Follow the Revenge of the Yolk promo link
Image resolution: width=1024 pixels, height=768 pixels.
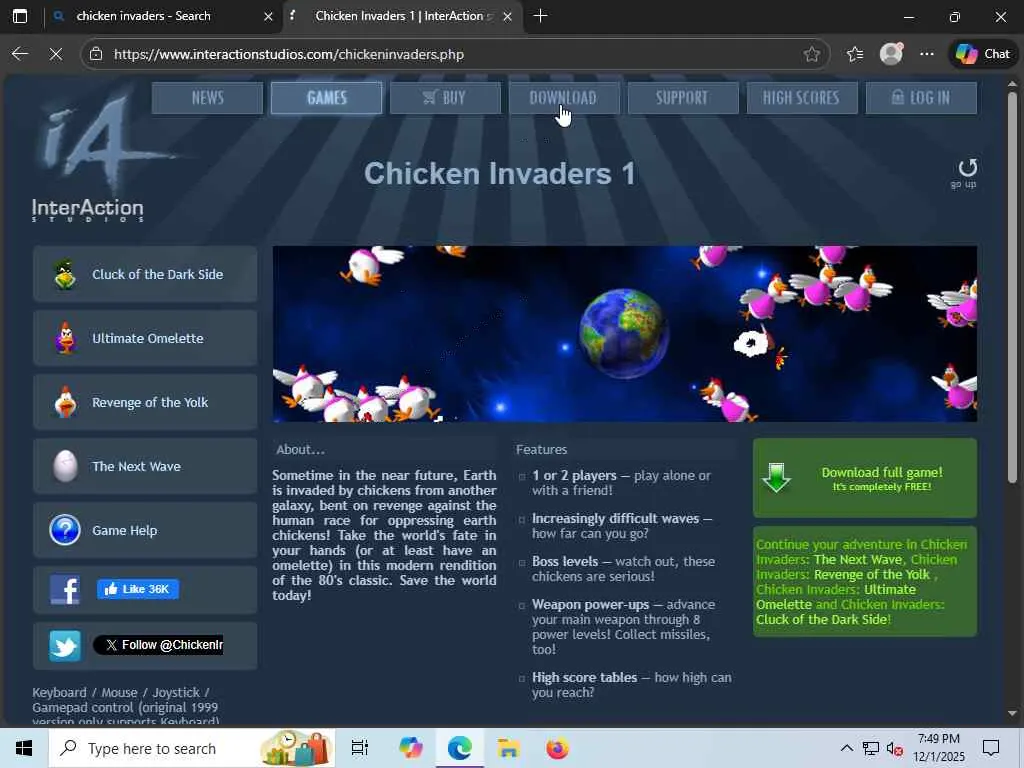[x=871, y=575]
